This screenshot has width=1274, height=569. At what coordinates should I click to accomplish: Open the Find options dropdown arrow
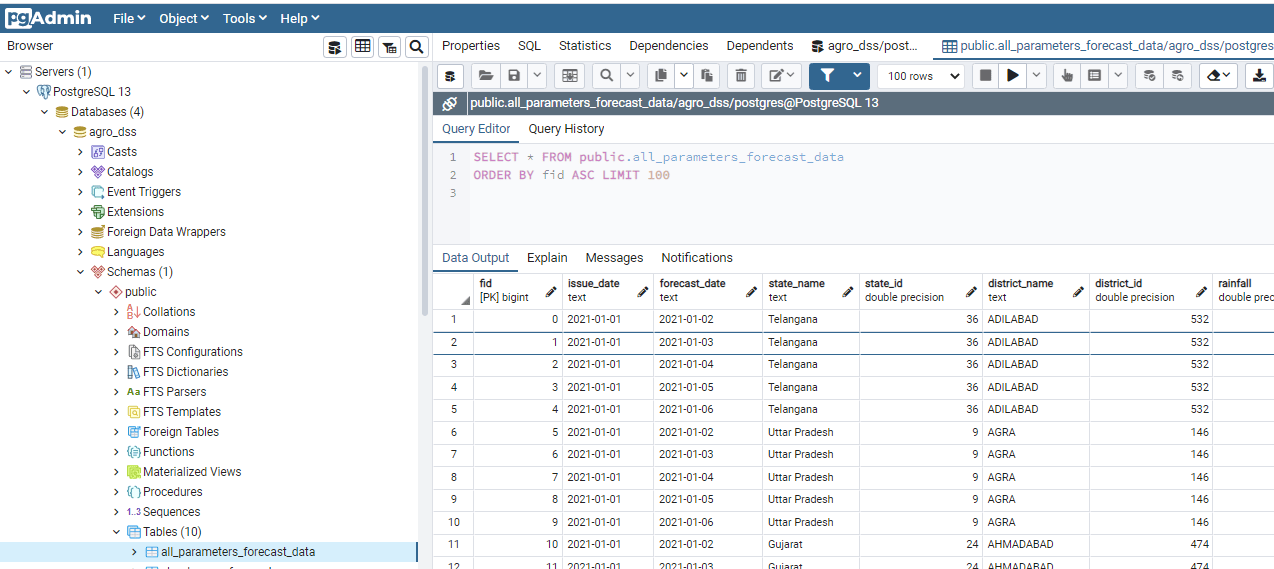630,75
